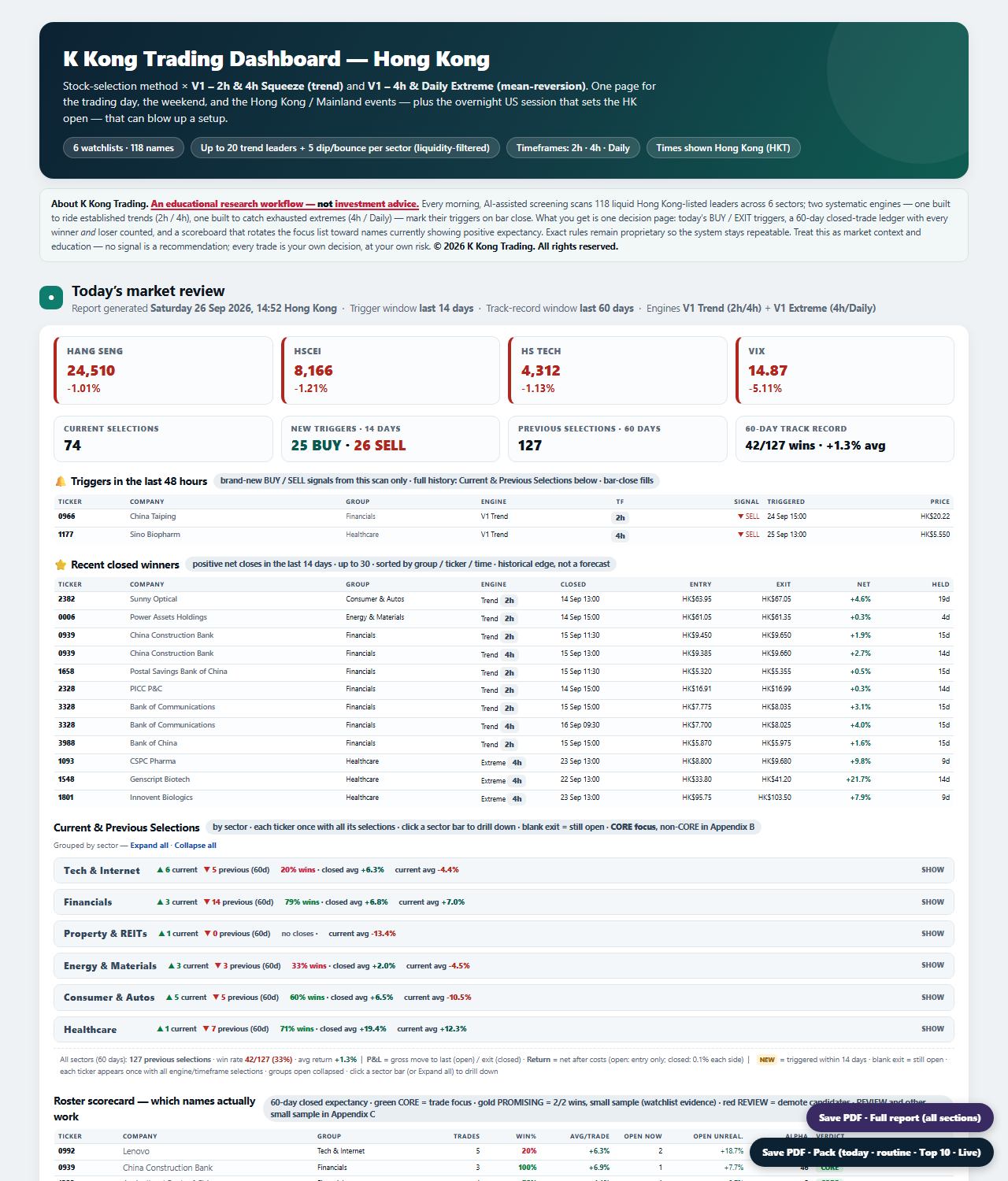Expand all sector groups
This screenshot has width=1008, height=1181.
point(149,846)
